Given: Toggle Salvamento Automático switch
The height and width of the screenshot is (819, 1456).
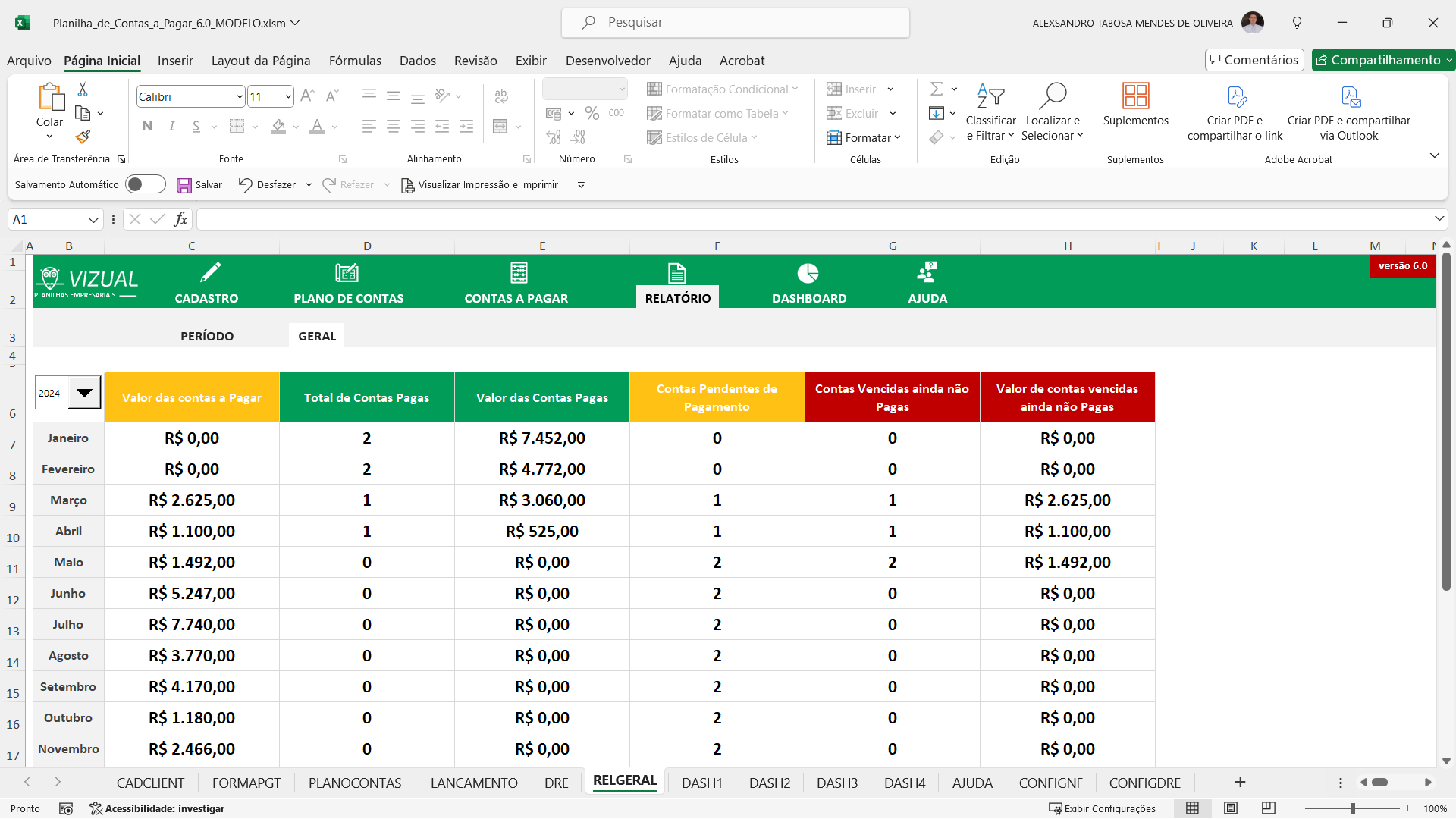Looking at the screenshot, I should [x=145, y=184].
